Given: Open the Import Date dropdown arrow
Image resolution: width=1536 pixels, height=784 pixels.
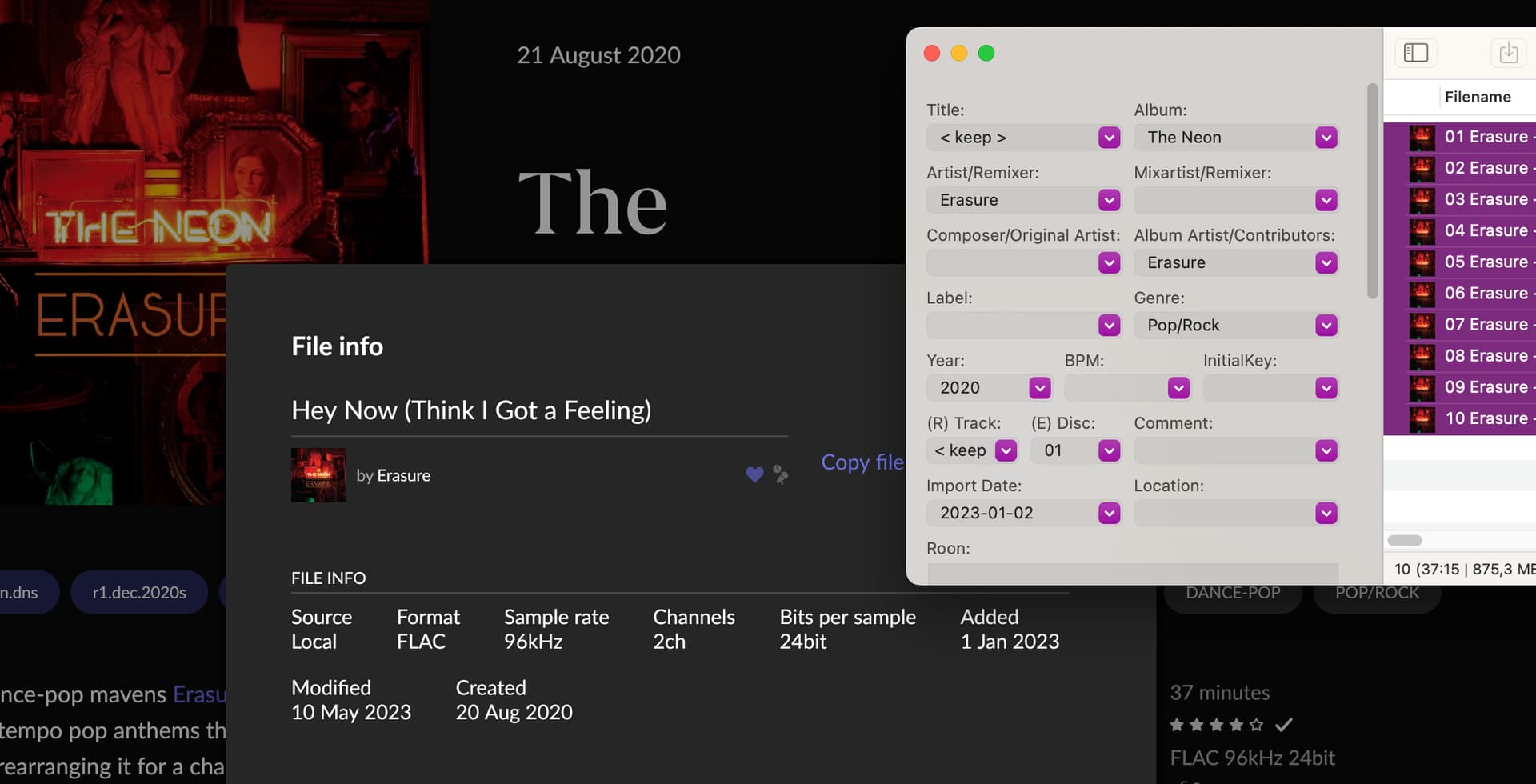Looking at the screenshot, I should tap(1109, 513).
